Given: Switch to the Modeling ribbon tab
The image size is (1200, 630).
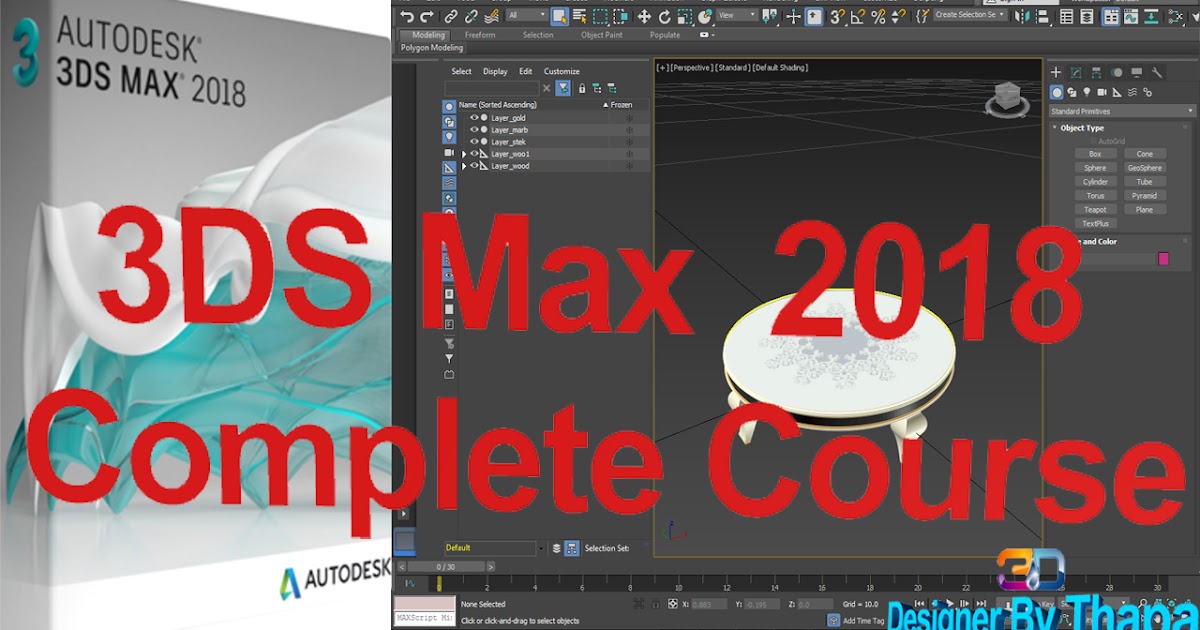Looking at the screenshot, I should [428, 35].
